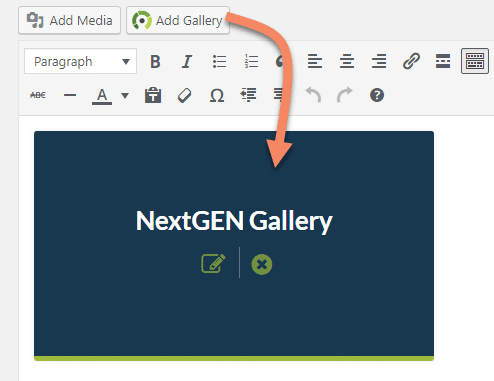Screen dimensions: 494x381
Task: Edit the NextGEN Gallery with pencil icon
Action: 213,264
